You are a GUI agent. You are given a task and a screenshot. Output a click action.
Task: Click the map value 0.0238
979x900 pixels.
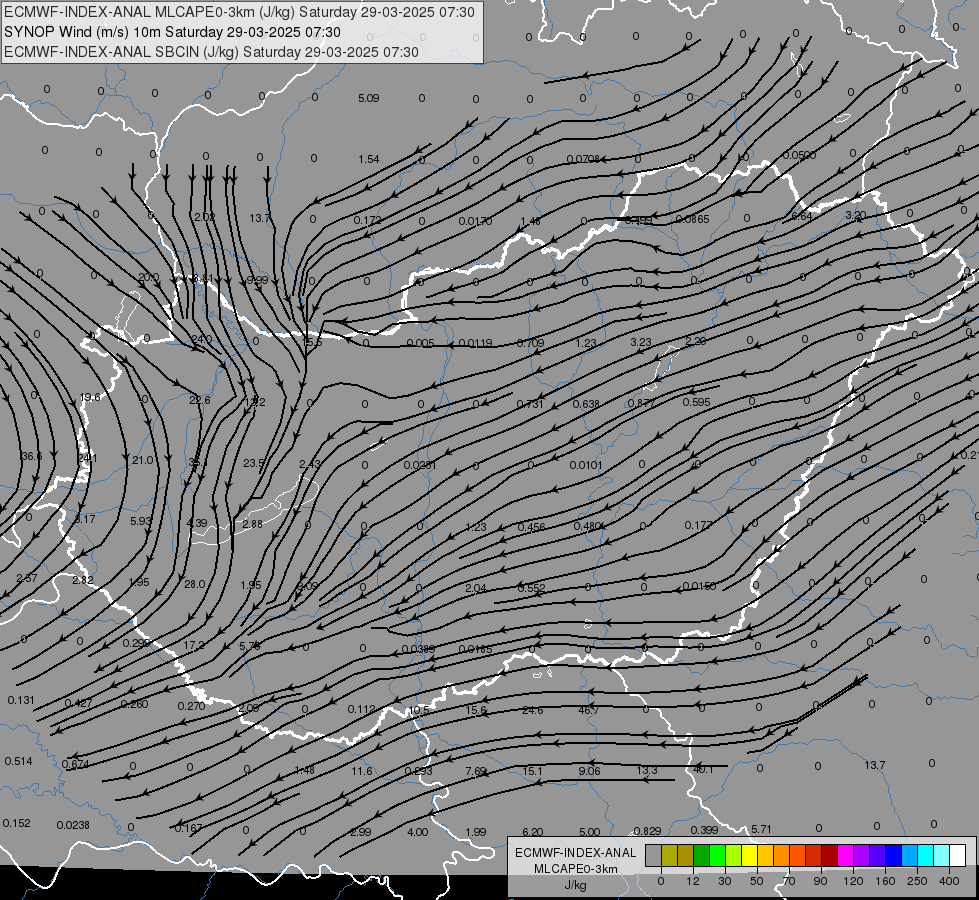[x=73, y=825]
